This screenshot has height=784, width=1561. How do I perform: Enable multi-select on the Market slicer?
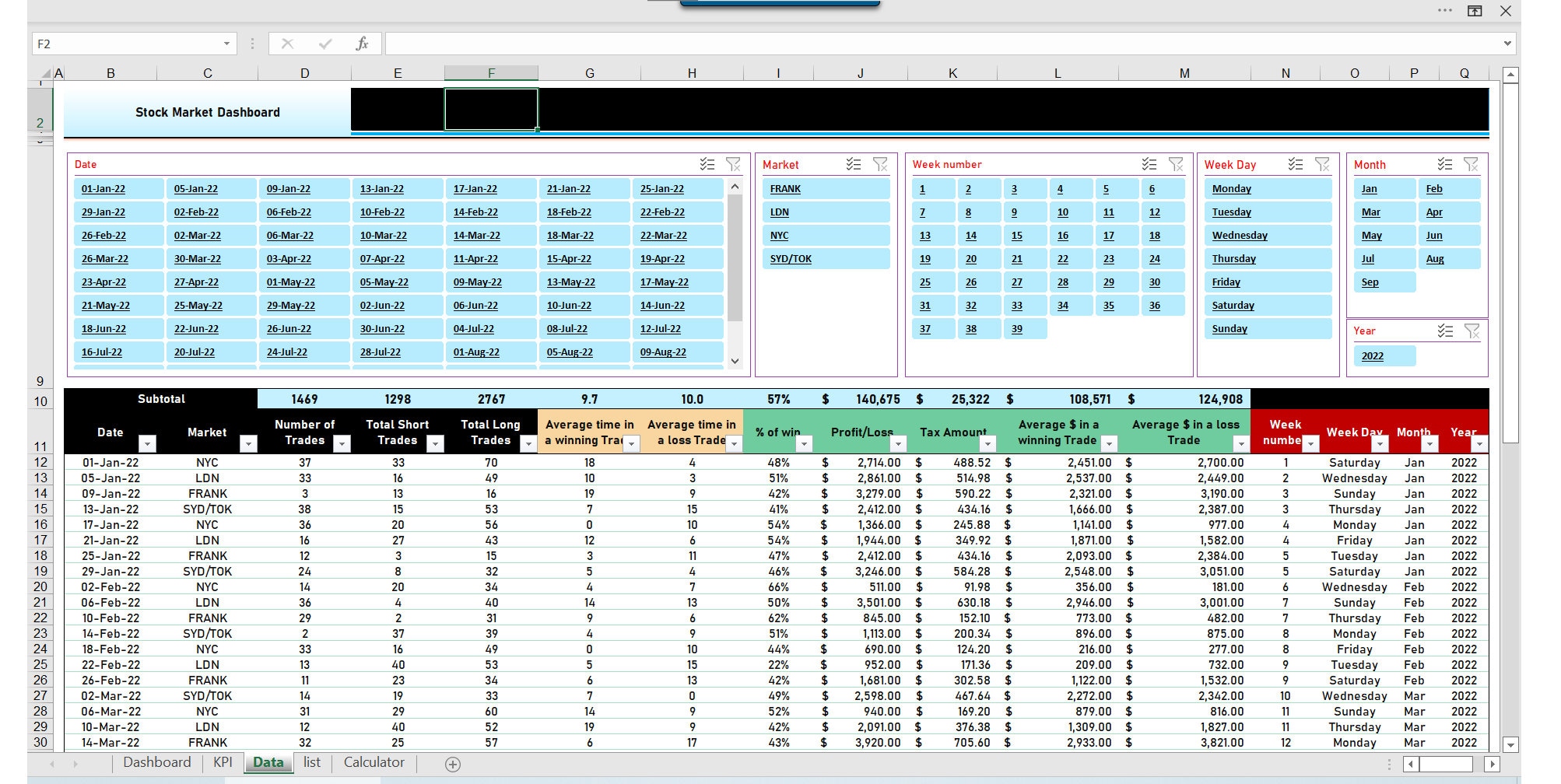pos(854,164)
